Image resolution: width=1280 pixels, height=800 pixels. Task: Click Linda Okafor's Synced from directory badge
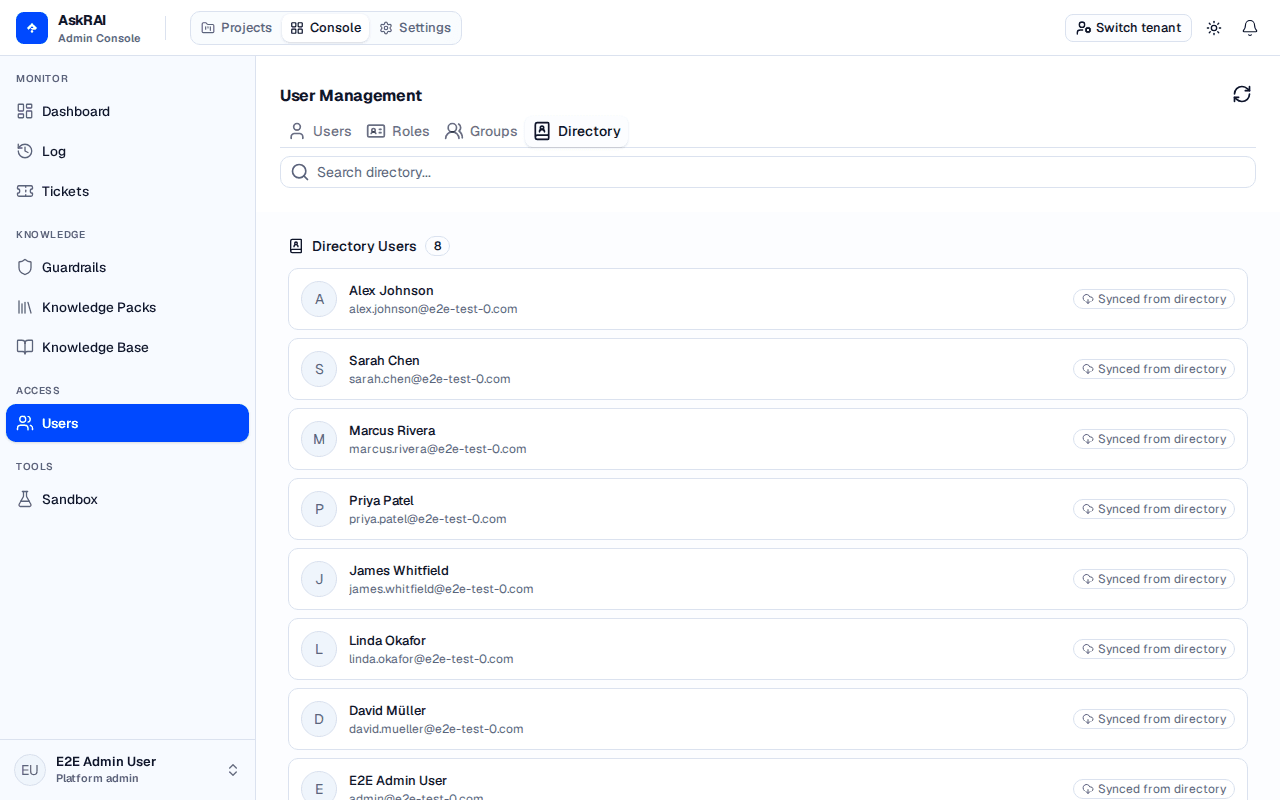pyautogui.click(x=1154, y=649)
